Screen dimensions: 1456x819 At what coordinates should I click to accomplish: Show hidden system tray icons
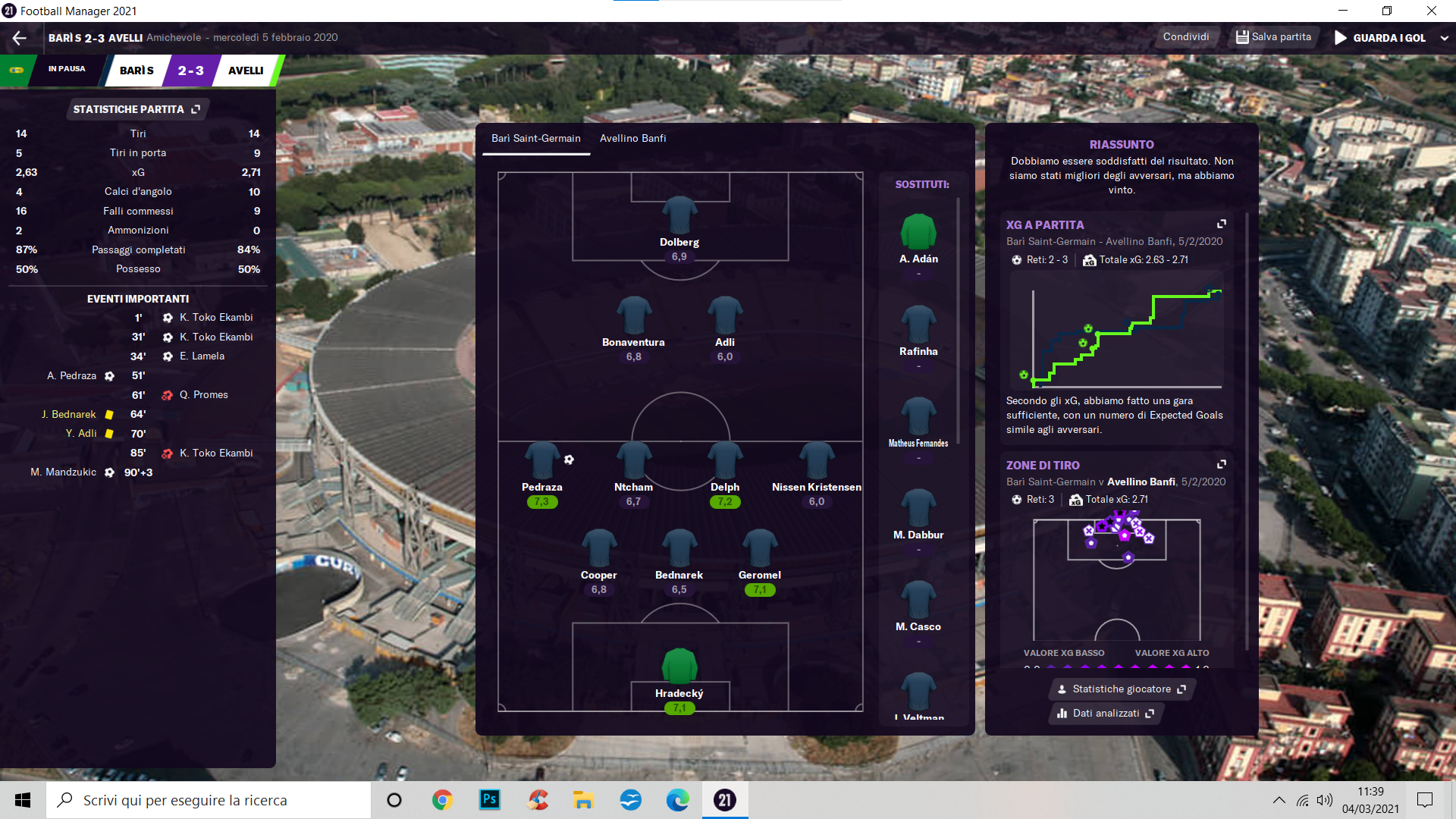(1279, 800)
